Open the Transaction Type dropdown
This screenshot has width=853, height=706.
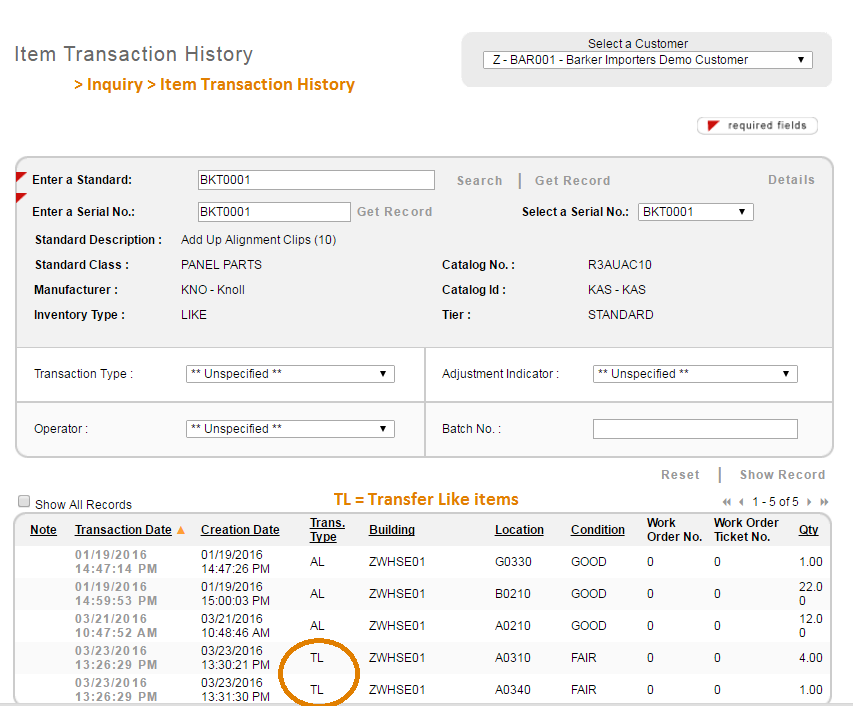pos(290,374)
